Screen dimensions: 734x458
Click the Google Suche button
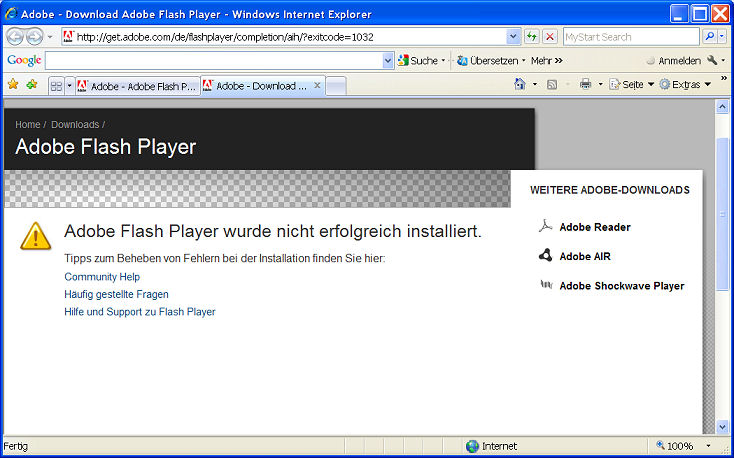418,60
